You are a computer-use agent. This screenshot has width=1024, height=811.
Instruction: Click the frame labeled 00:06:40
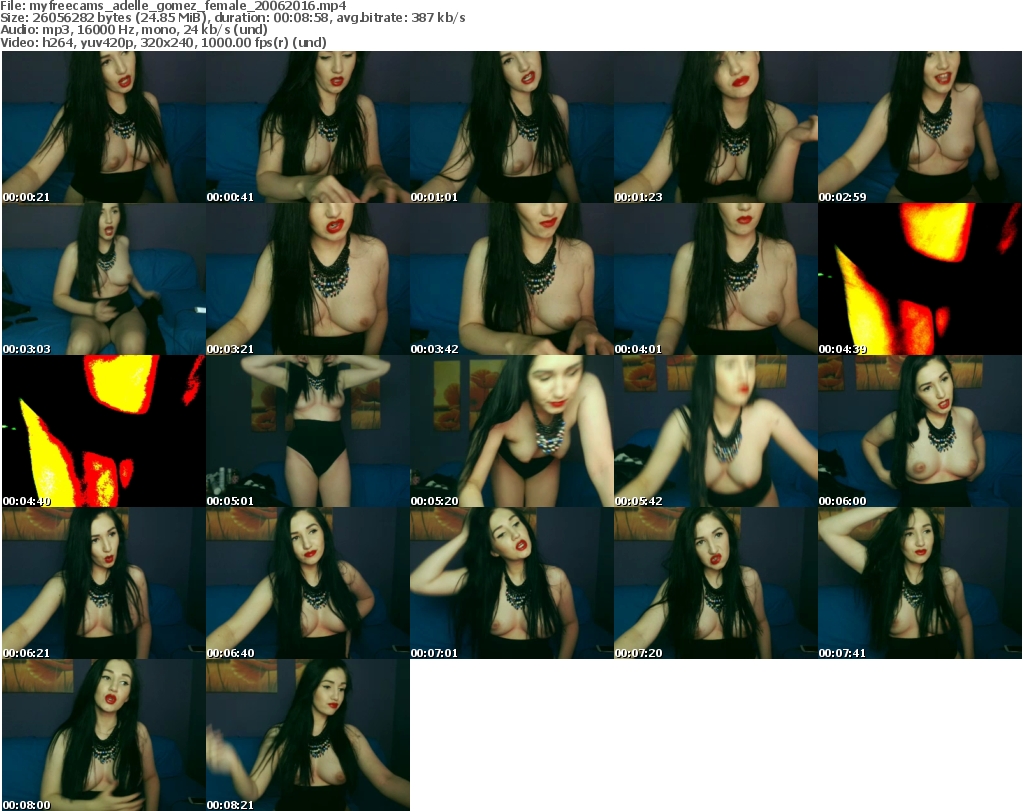click(x=308, y=583)
